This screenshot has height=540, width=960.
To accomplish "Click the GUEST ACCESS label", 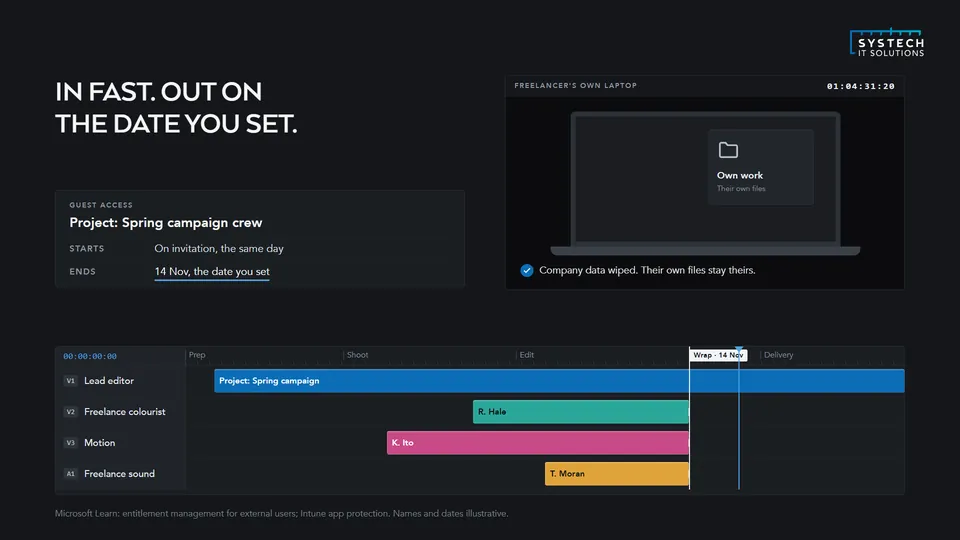I will (101, 205).
